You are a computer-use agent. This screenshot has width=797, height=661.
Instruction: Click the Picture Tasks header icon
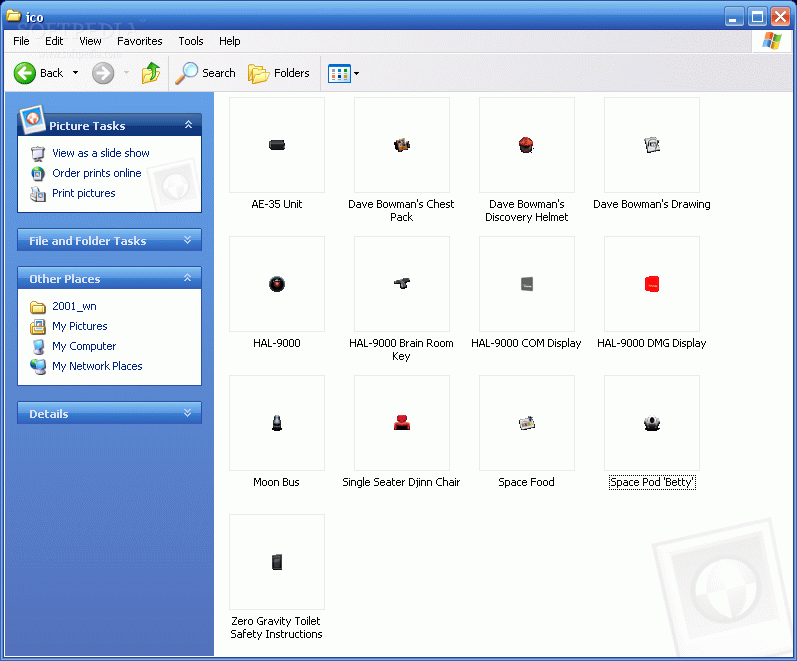point(33,120)
